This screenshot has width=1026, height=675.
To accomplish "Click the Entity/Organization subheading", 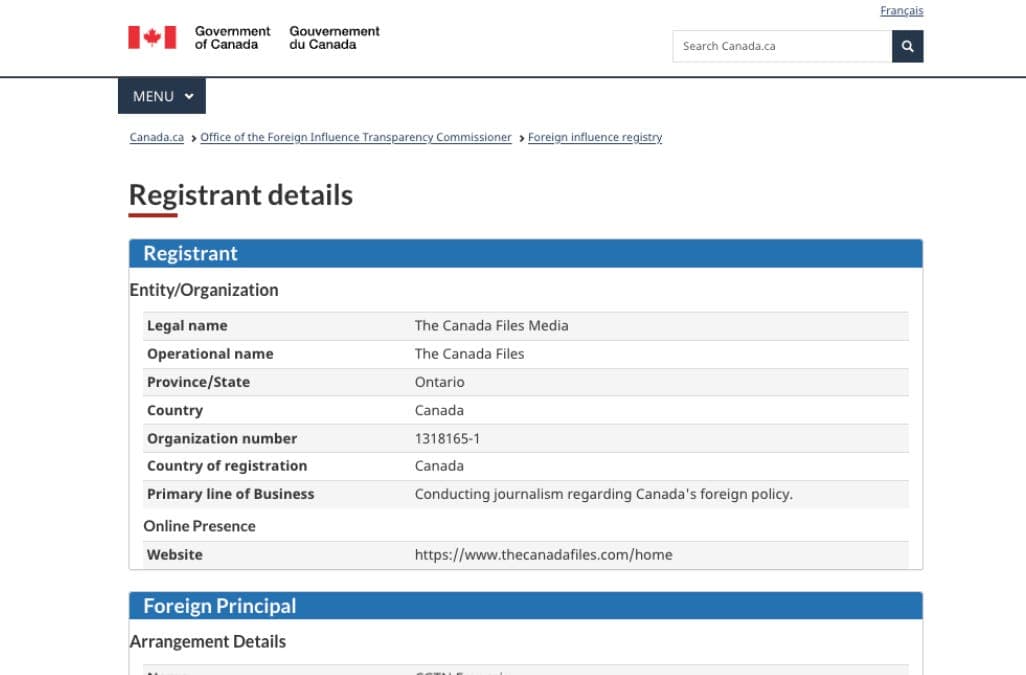I will [203, 290].
